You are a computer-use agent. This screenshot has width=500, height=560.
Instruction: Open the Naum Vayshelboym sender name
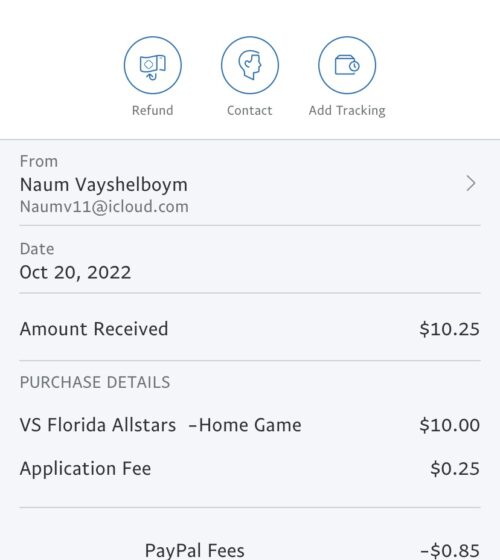(104, 185)
